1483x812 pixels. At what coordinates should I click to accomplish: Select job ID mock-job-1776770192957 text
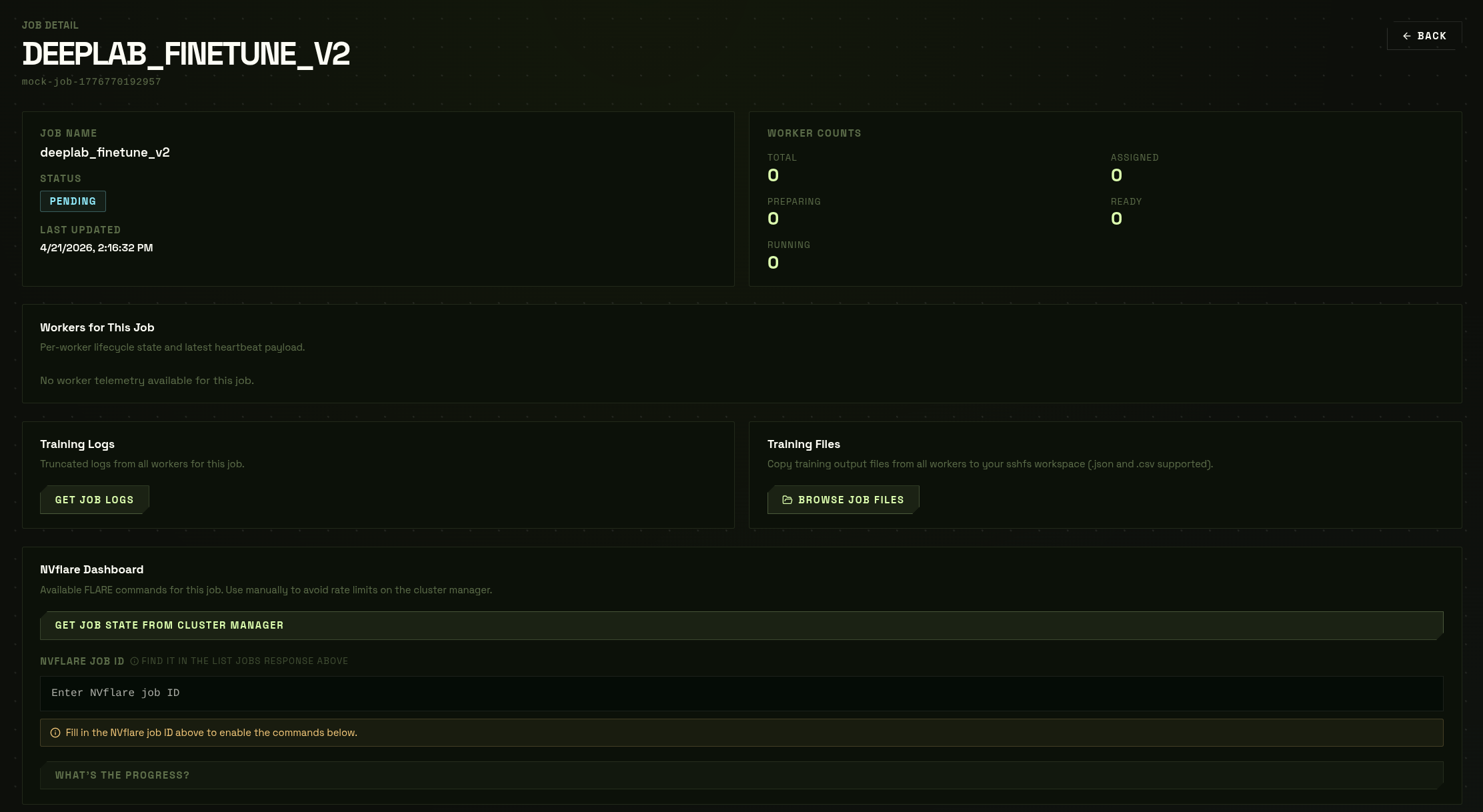[91, 81]
